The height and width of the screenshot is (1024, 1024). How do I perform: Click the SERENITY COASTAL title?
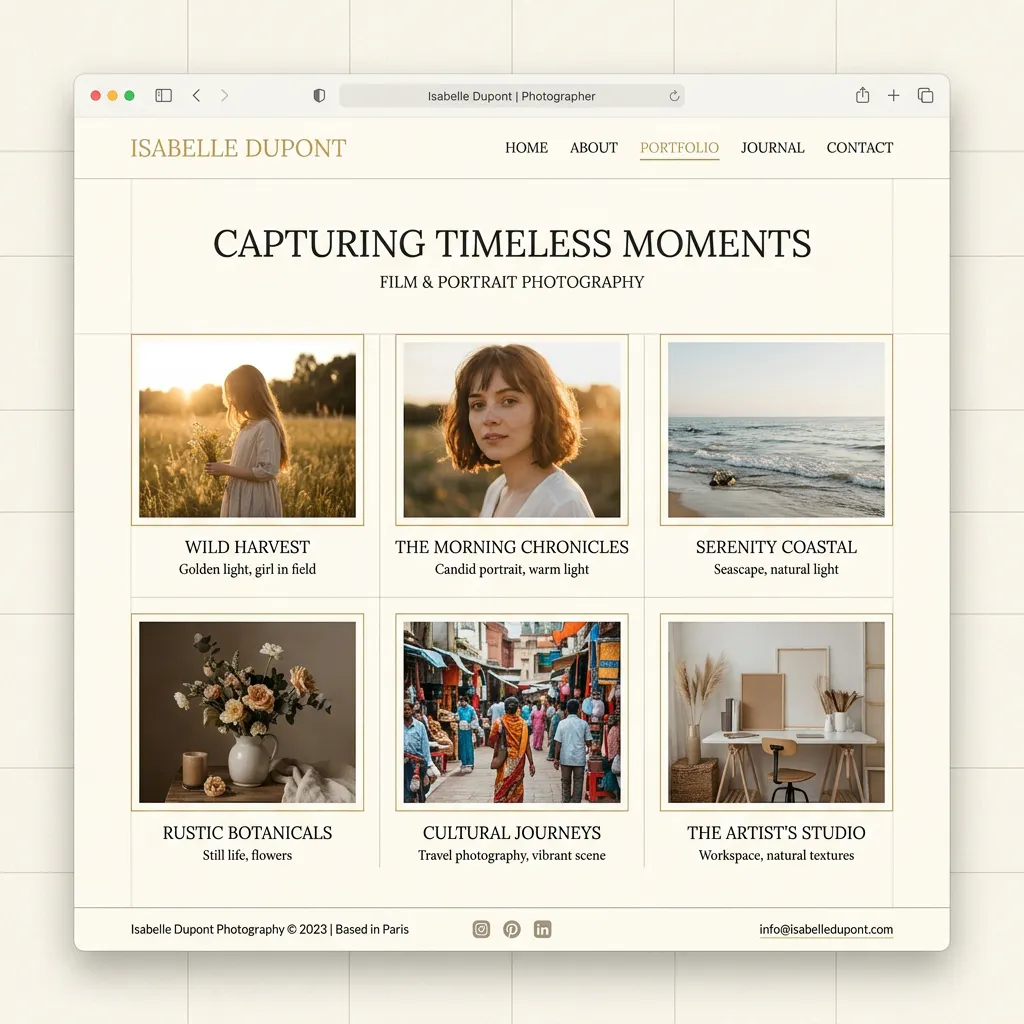point(776,547)
